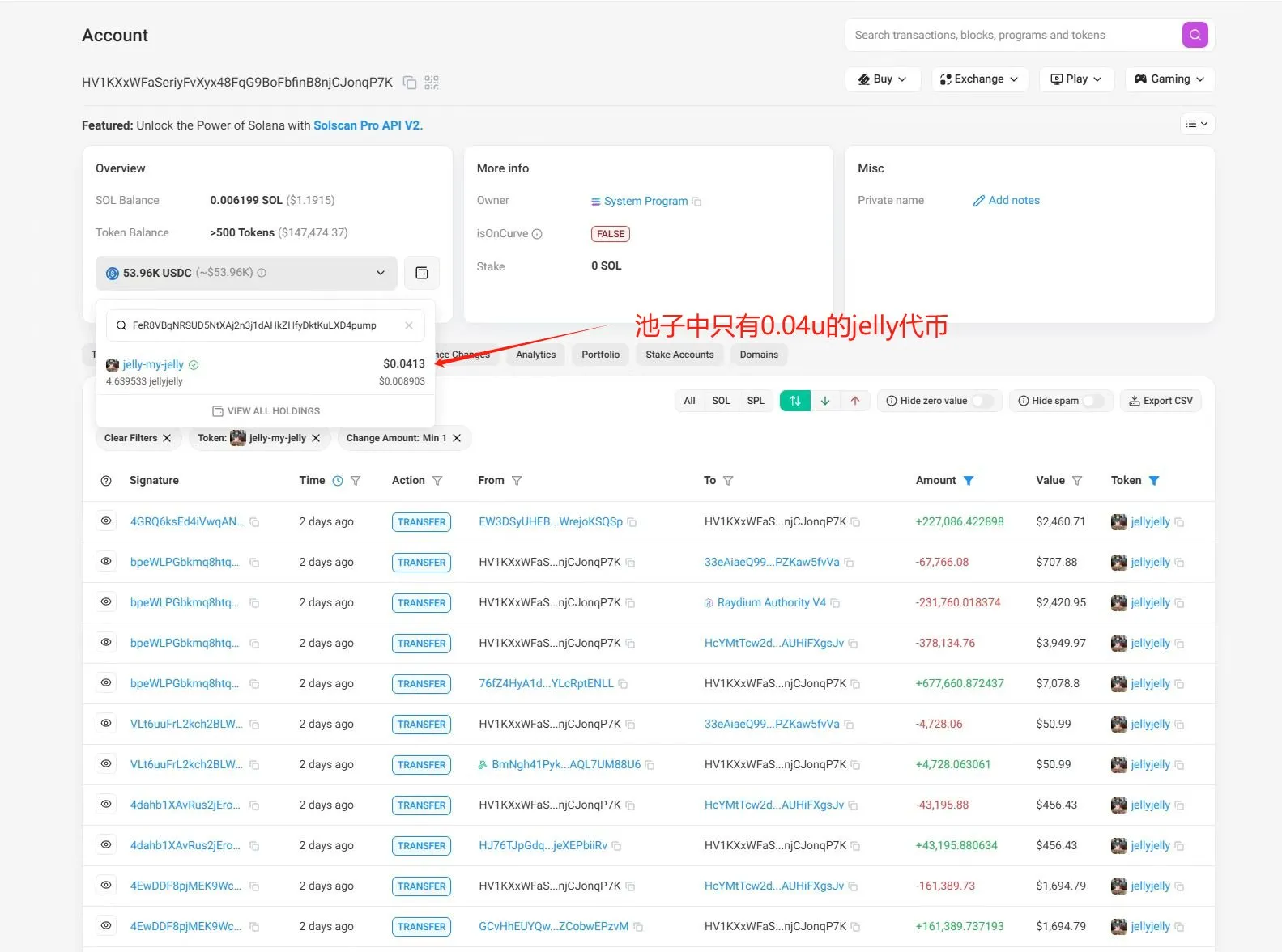Screen dimensions: 1282x952
Task: Open the System Program owner link
Action: pos(645,201)
